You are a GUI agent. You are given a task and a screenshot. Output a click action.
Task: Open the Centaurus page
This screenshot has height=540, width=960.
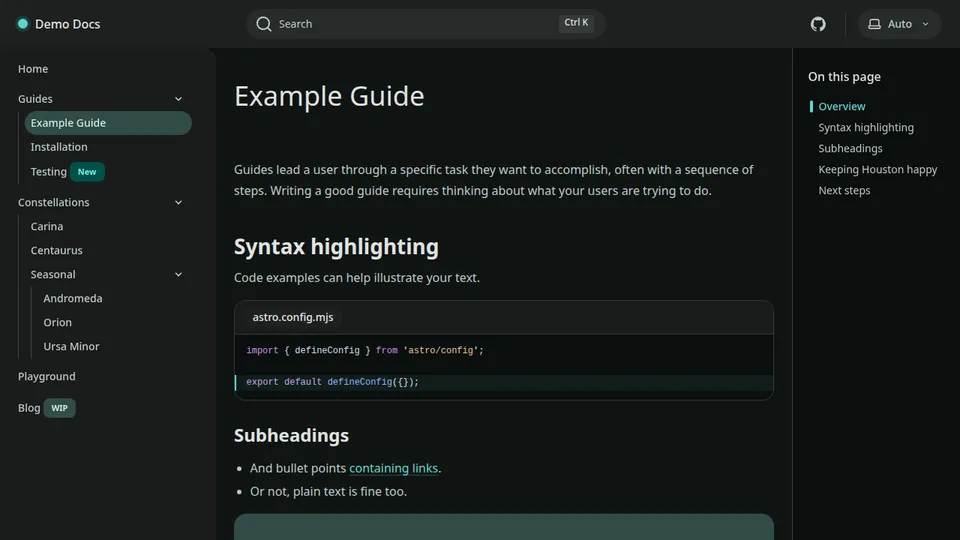tap(56, 250)
